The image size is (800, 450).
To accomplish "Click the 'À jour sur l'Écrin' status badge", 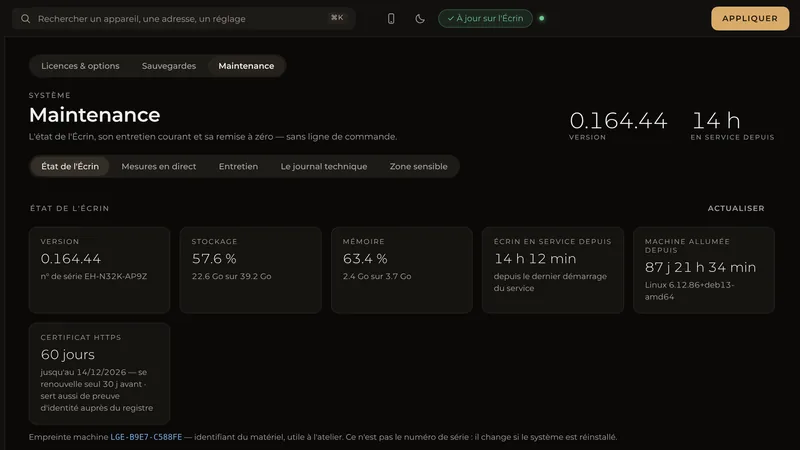I will (x=485, y=18).
